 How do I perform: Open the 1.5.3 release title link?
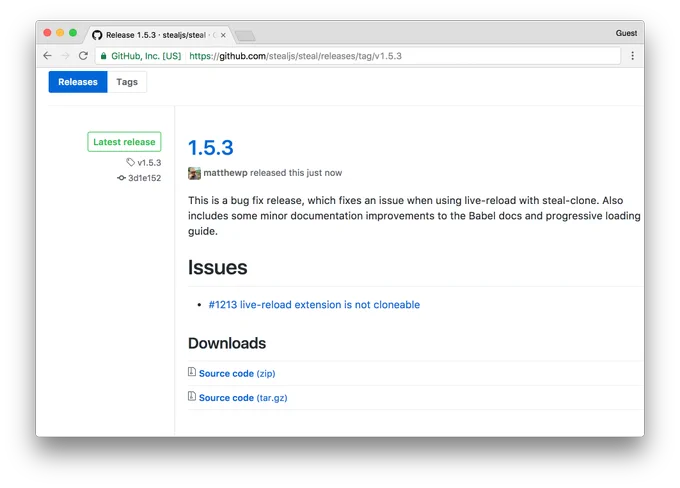point(211,147)
